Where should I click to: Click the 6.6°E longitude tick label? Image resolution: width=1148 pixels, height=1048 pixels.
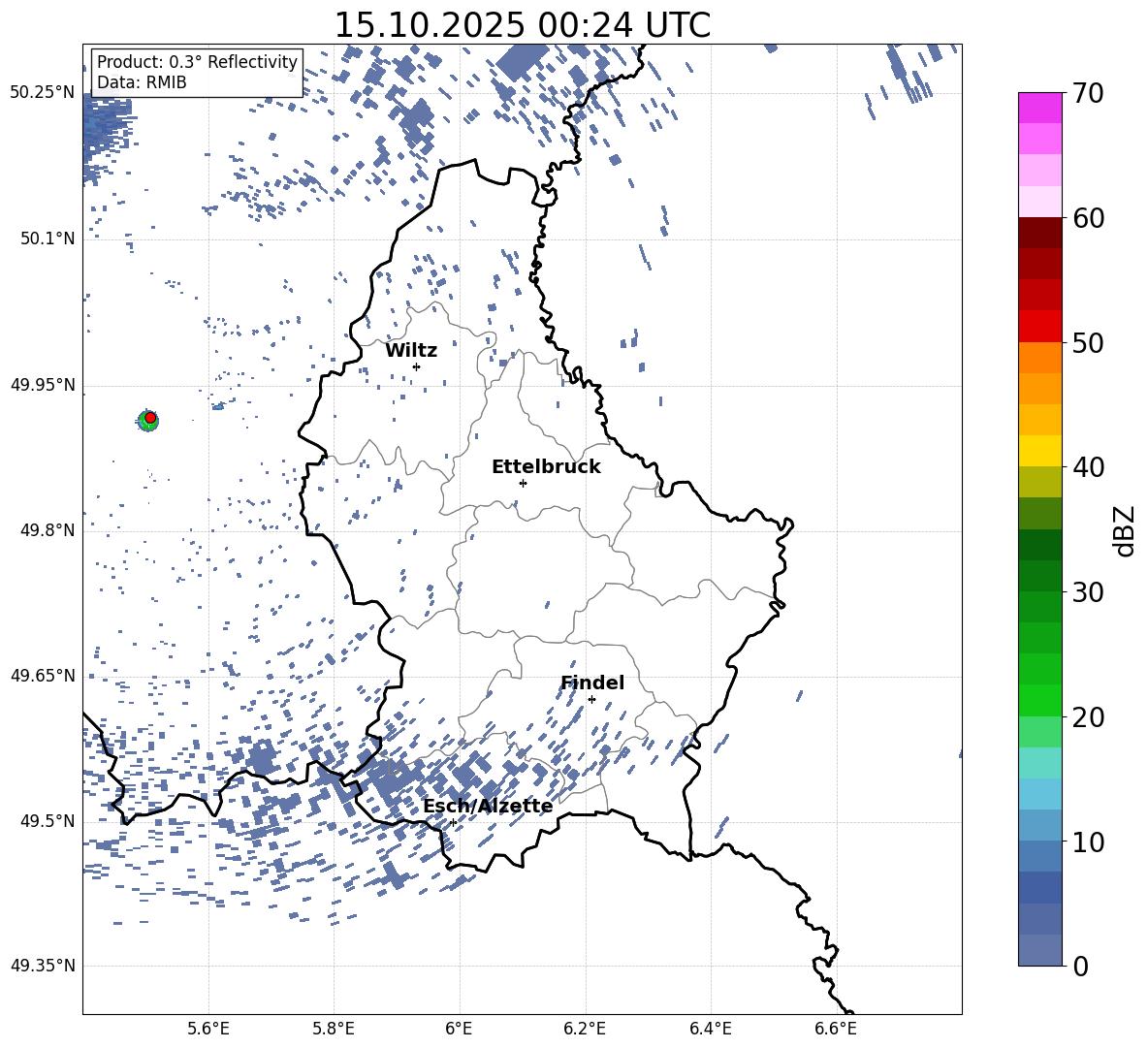(836, 1029)
